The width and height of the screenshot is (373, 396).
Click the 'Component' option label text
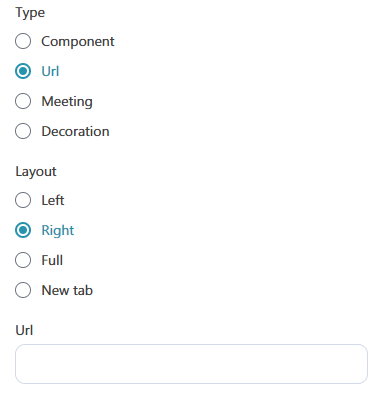pos(78,42)
